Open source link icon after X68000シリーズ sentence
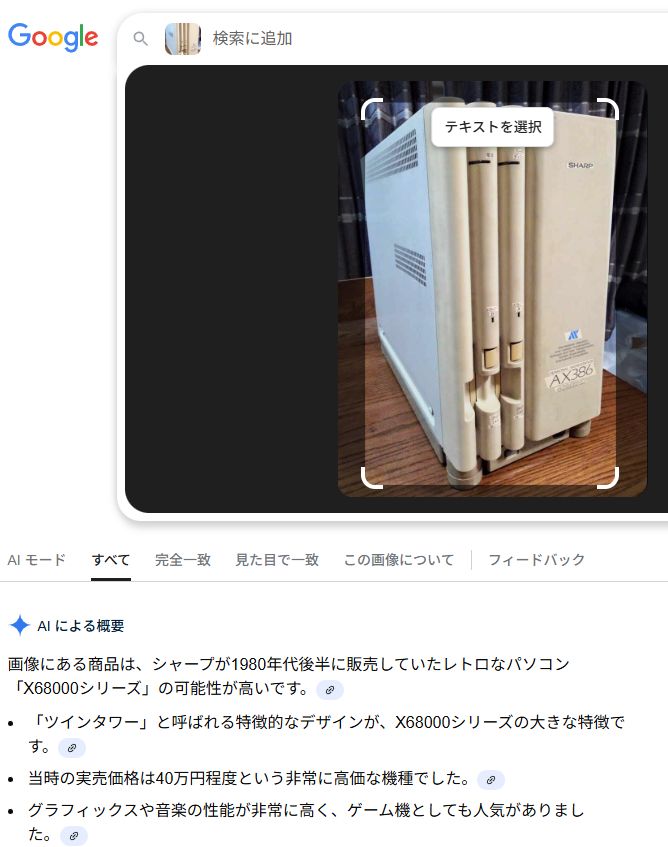This screenshot has height=847, width=668. point(330,690)
